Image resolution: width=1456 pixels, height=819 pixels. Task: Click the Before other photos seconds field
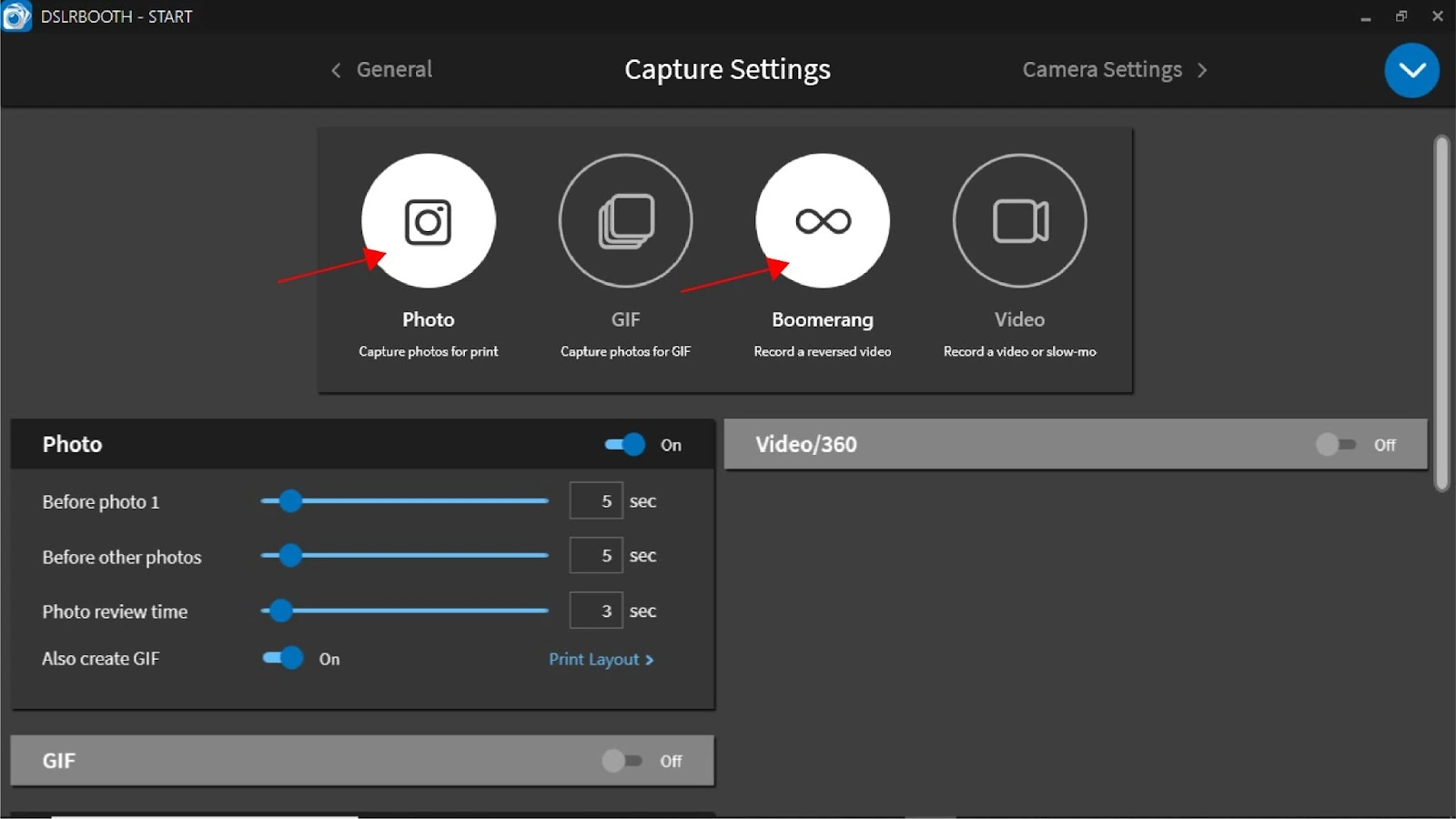tap(596, 555)
